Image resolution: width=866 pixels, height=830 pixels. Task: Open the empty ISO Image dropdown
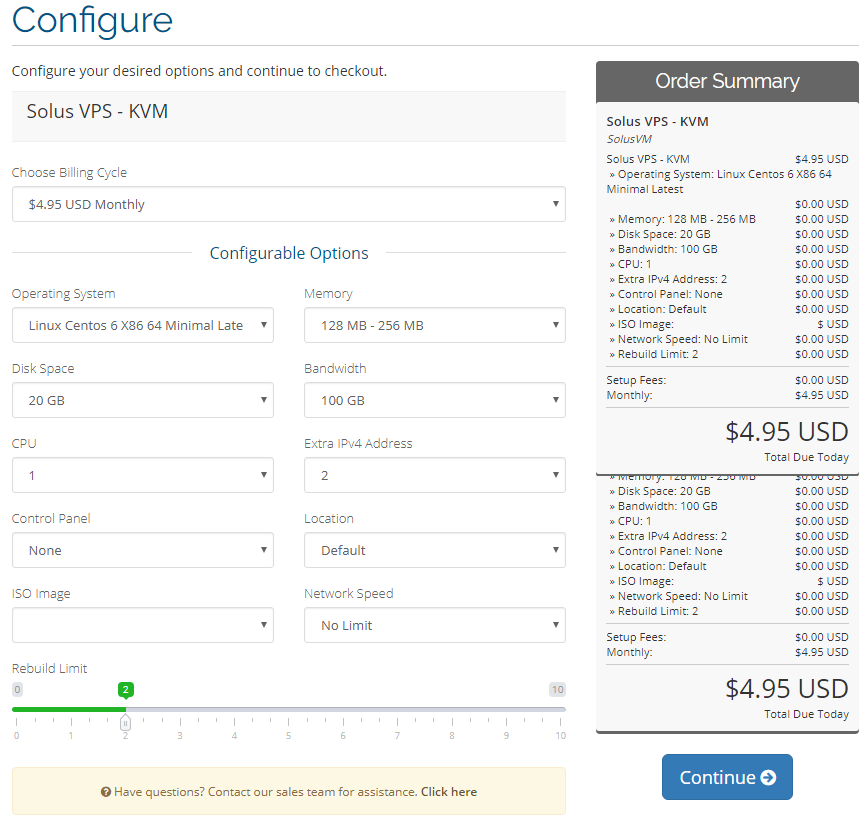coord(142,625)
